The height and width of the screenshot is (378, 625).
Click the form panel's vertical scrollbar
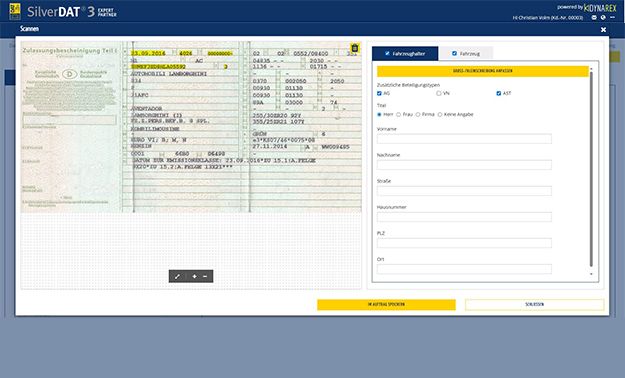(591, 171)
